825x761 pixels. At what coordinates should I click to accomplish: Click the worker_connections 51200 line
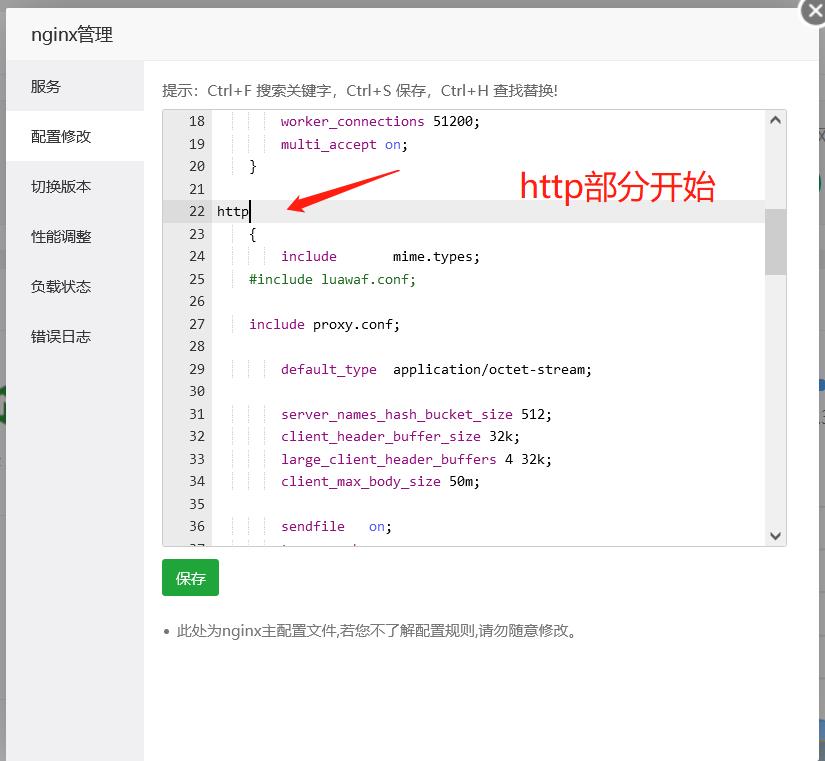[380, 122]
